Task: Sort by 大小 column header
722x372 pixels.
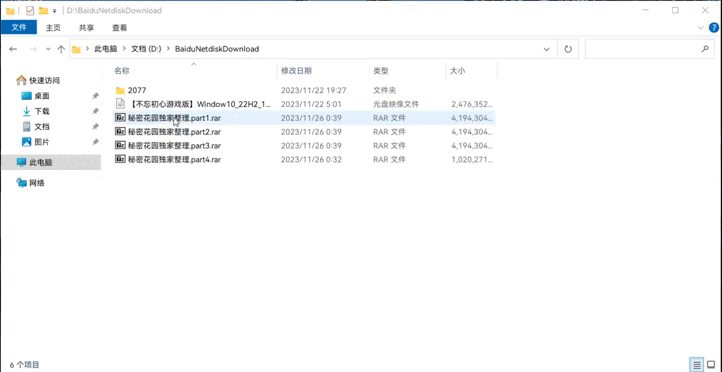Action: [457, 71]
